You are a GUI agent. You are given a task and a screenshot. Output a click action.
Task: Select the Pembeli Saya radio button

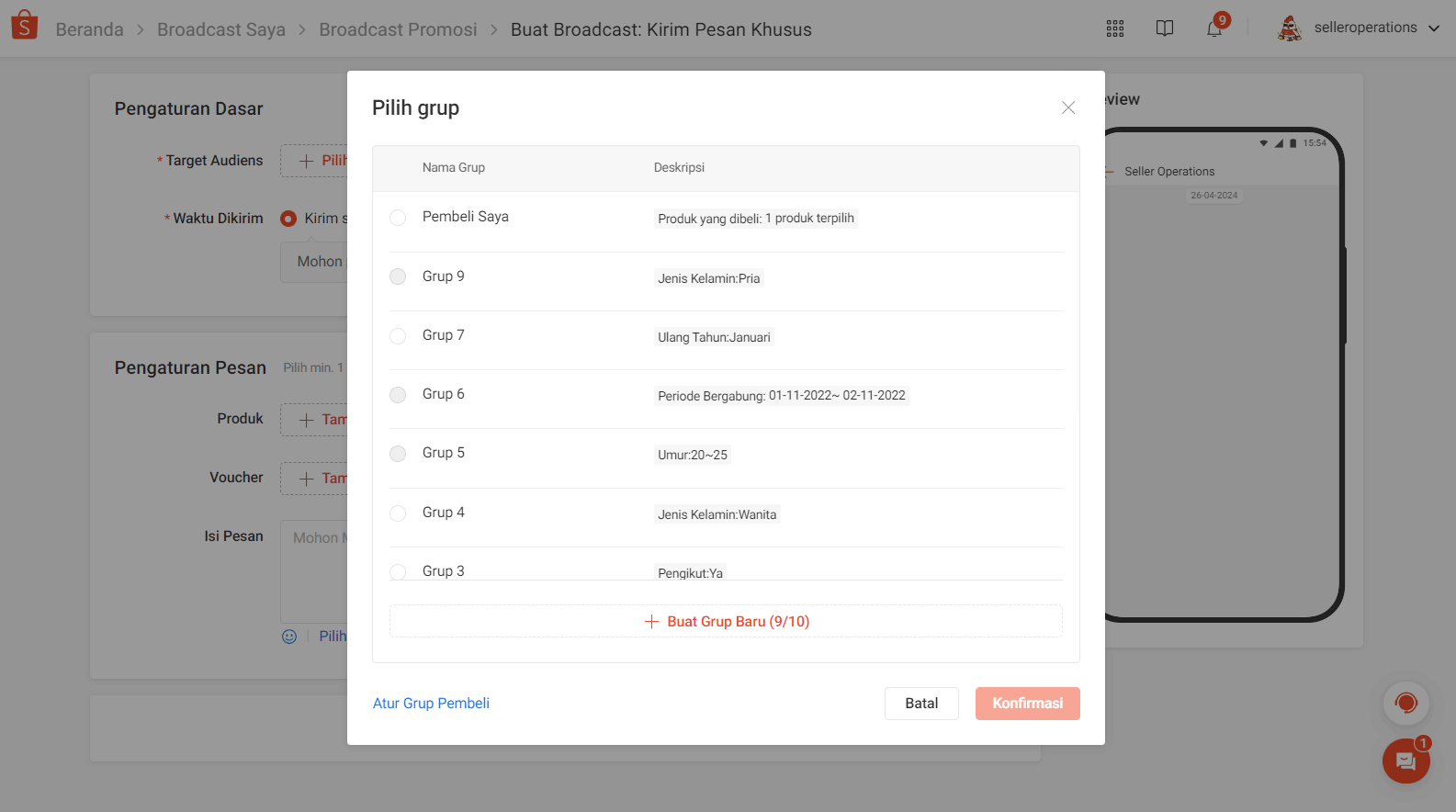pyautogui.click(x=398, y=218)
